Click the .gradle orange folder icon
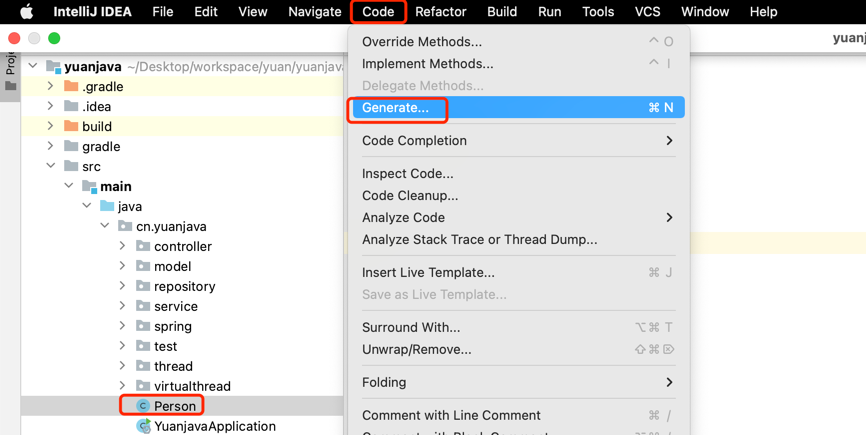 point(71,86)
